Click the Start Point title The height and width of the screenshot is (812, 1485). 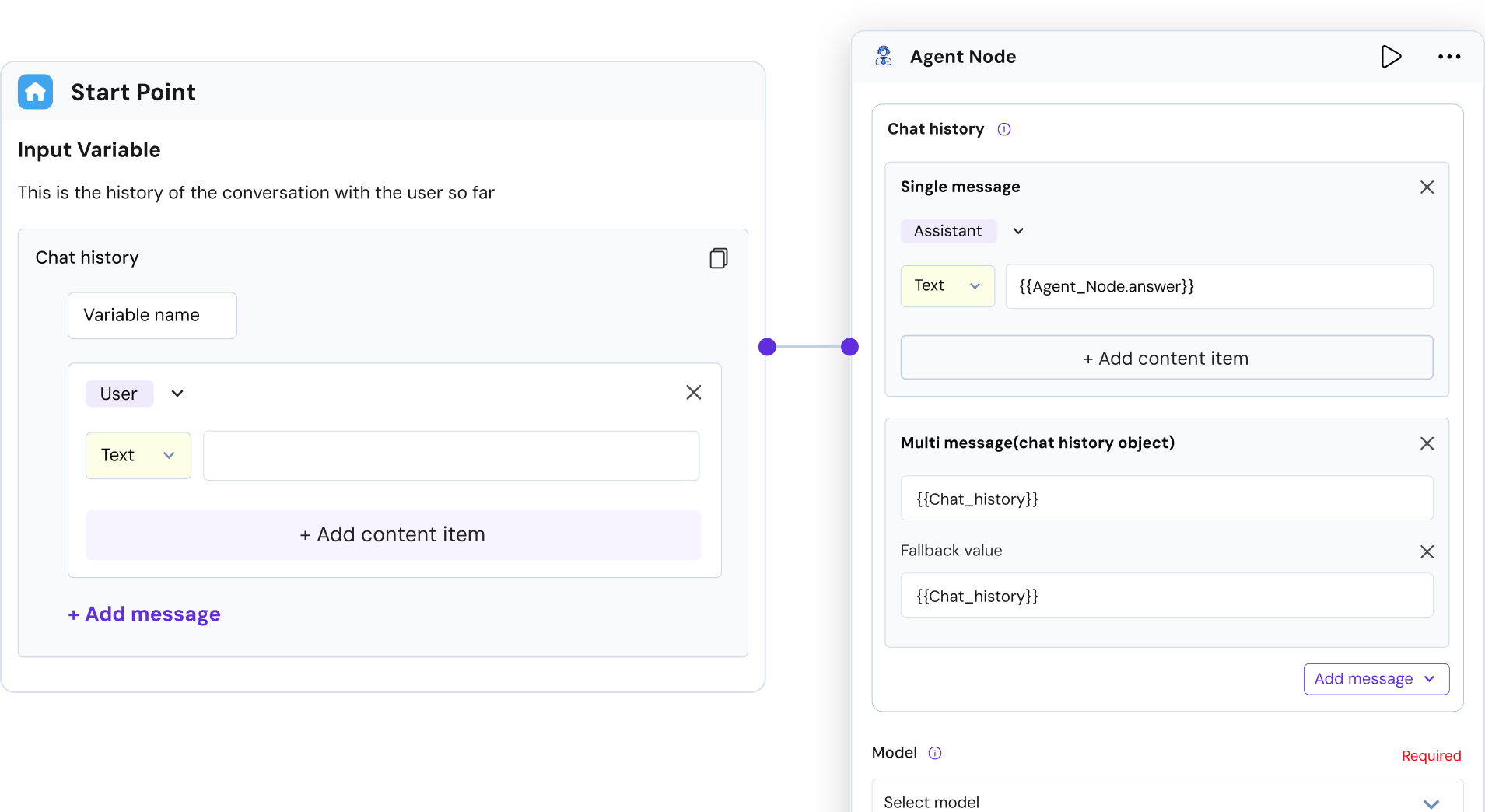[133, 93]
